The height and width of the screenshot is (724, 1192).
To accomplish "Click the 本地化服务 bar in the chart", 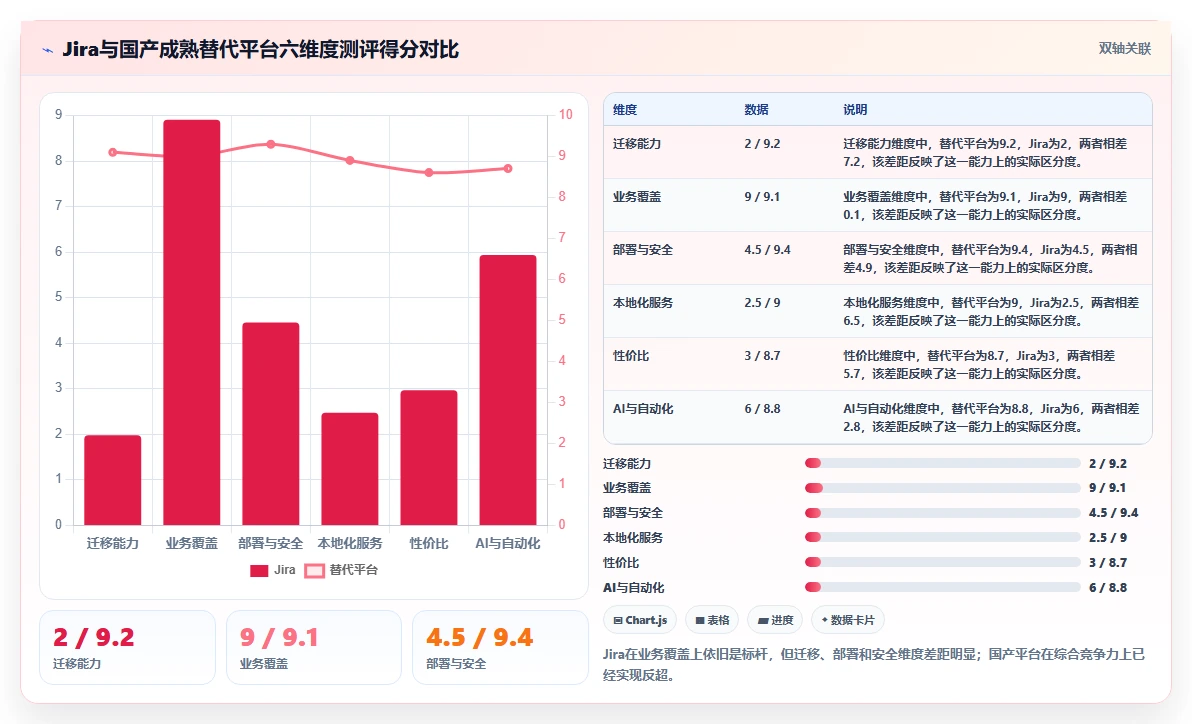I will 350,468.
